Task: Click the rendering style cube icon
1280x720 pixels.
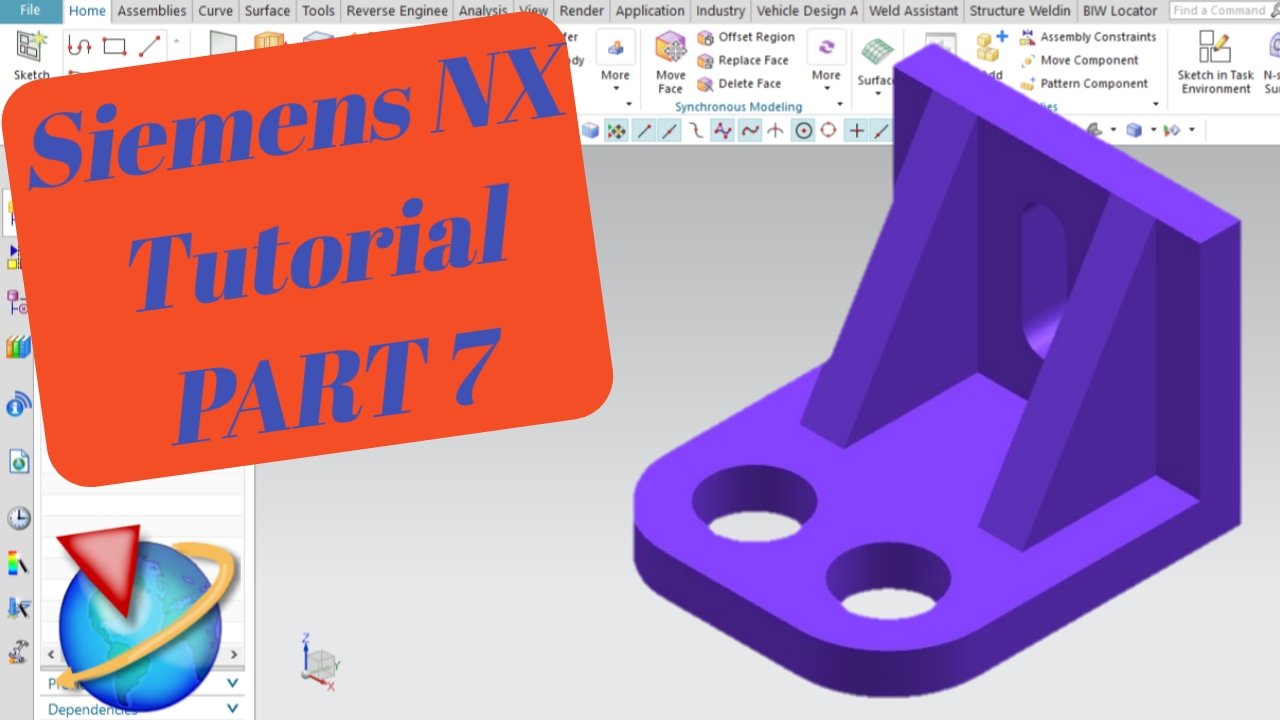Action: (1133, 130)
